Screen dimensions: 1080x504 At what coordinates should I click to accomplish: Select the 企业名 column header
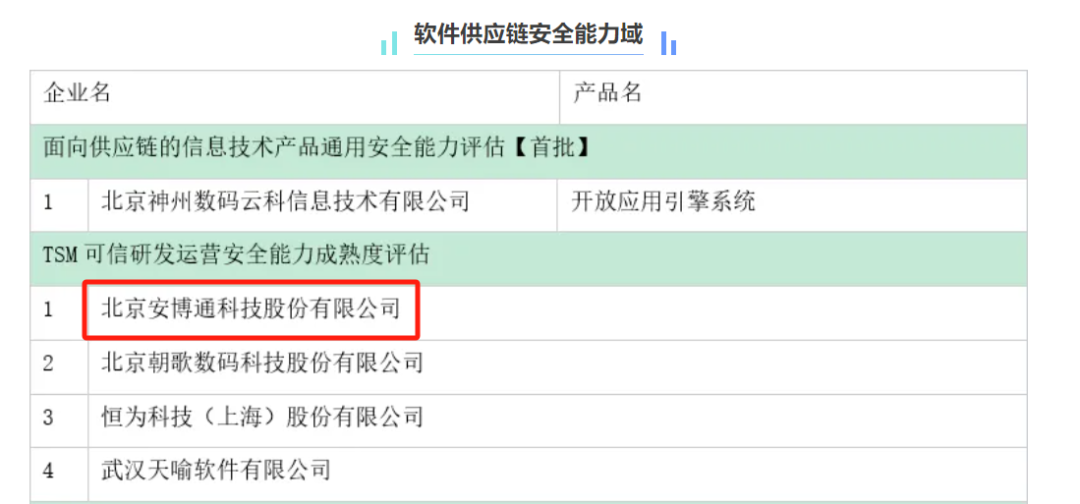pos(77,95)
